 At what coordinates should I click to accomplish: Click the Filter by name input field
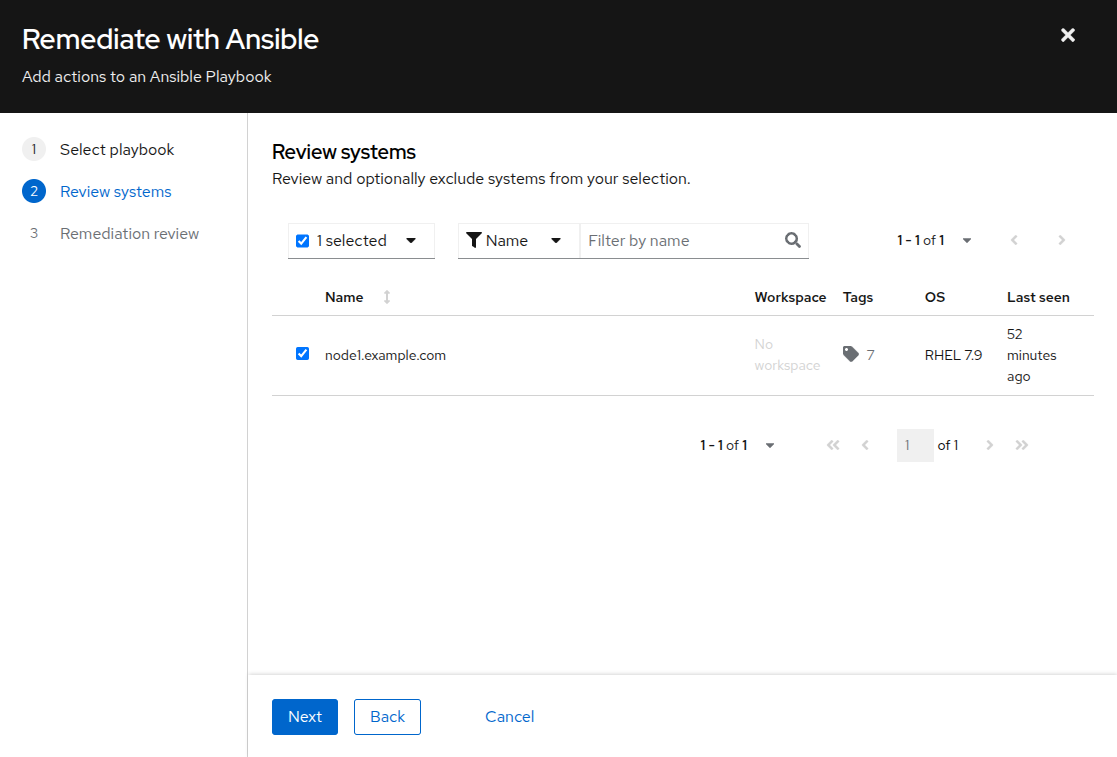tap(682, 241)
